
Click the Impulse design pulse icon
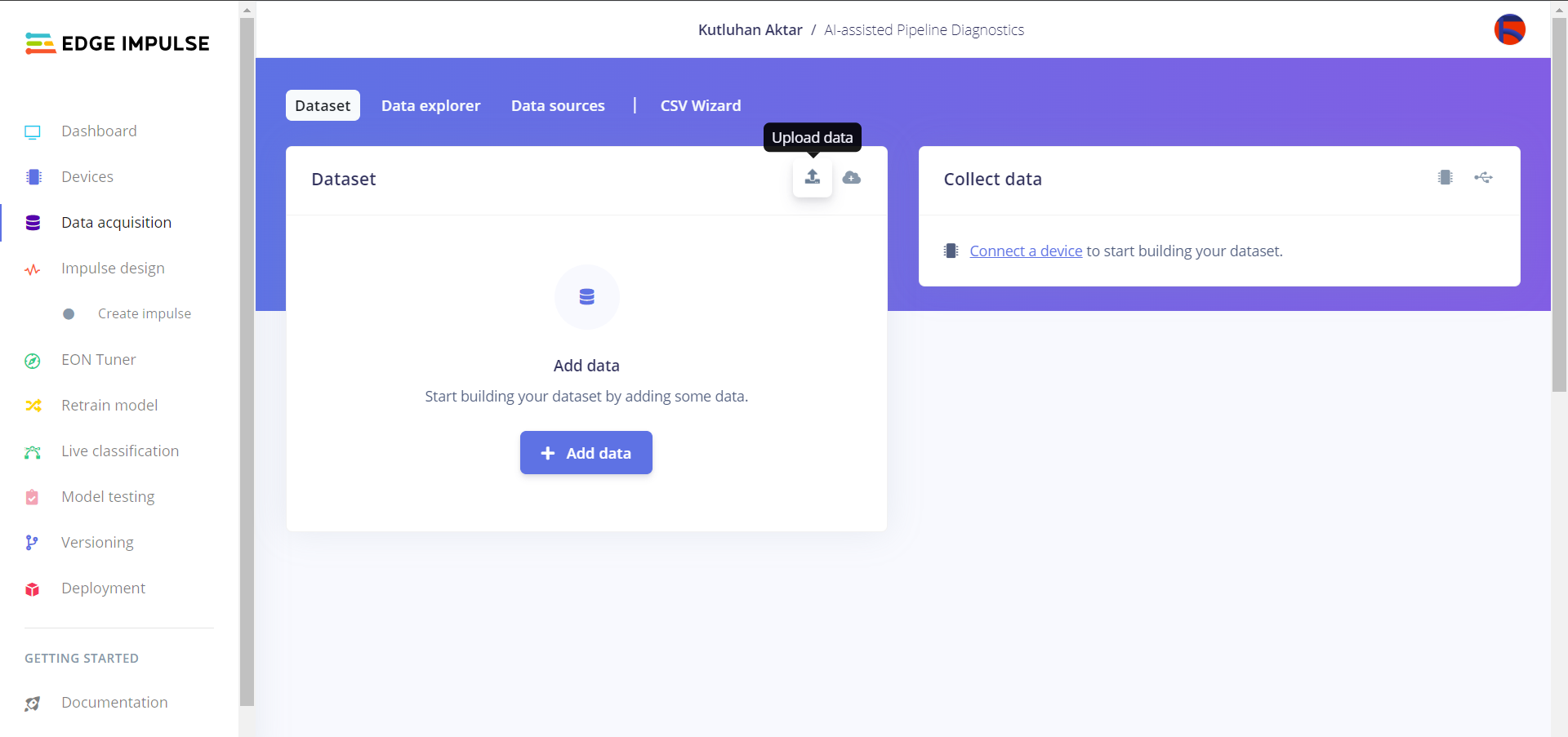(33, 269)
